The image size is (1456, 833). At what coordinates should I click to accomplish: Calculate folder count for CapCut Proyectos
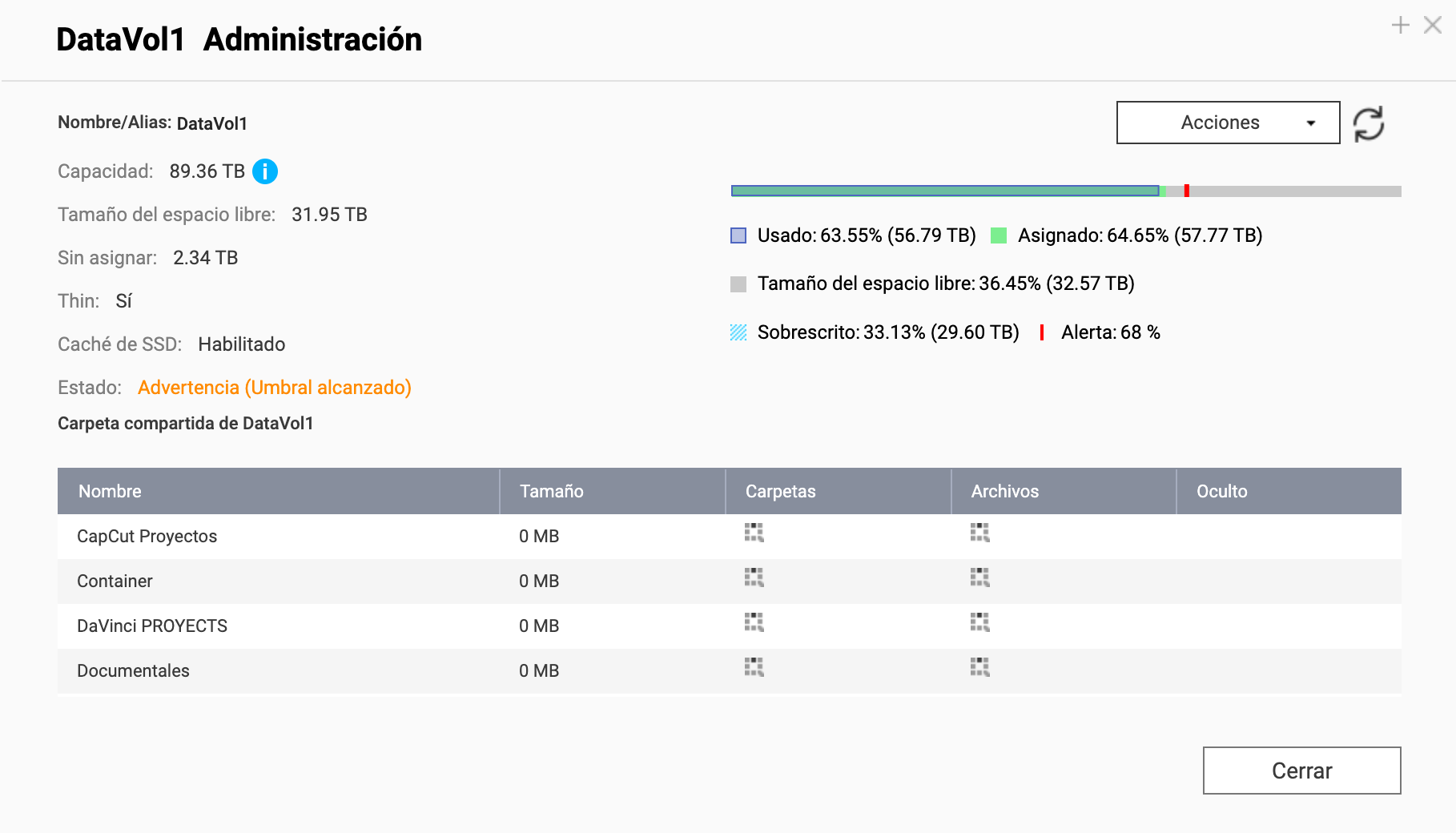pyautogui.click(x=754, y=533)
